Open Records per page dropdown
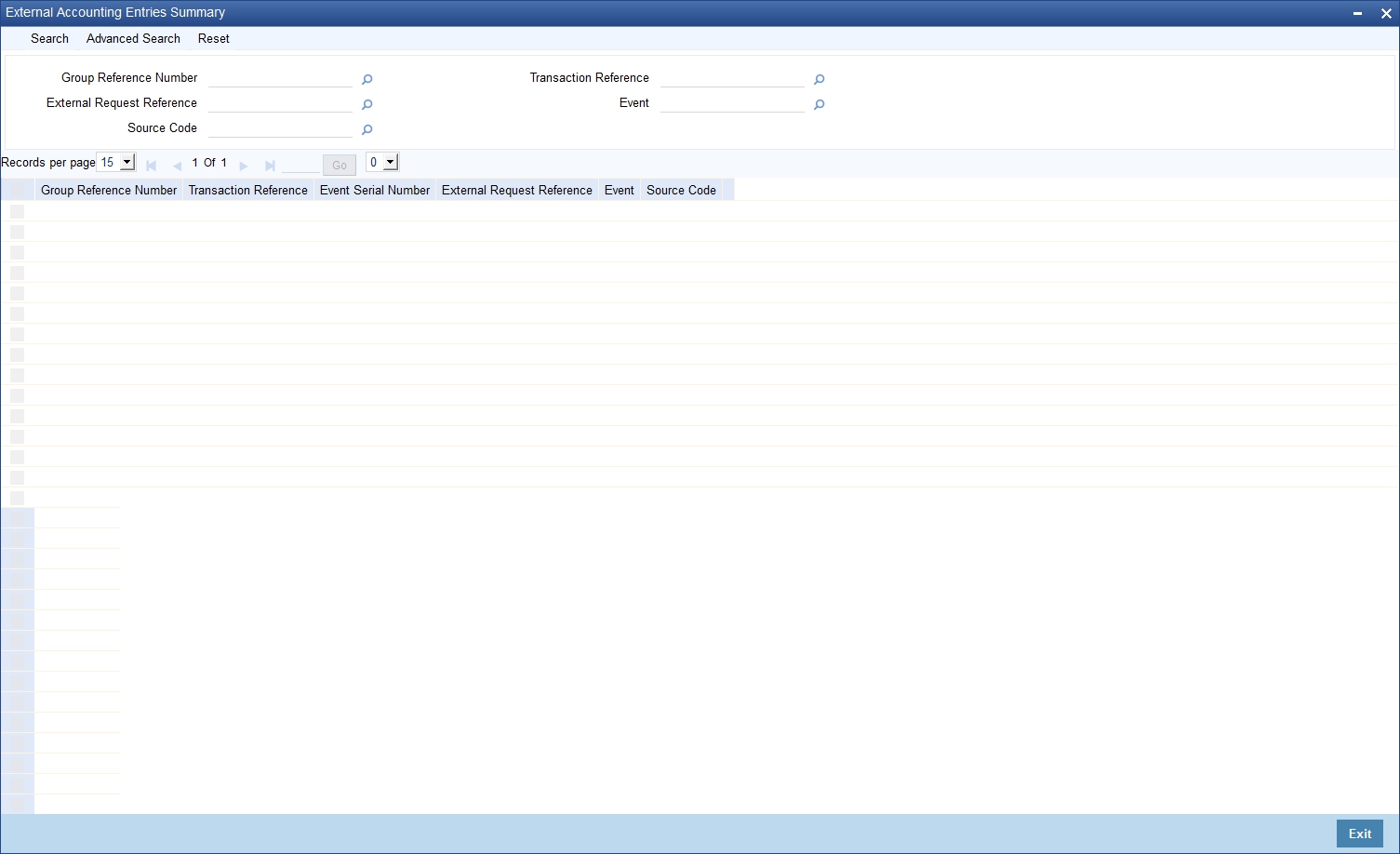The width and height of the screenshot is (1400, 854). [115, 162]
